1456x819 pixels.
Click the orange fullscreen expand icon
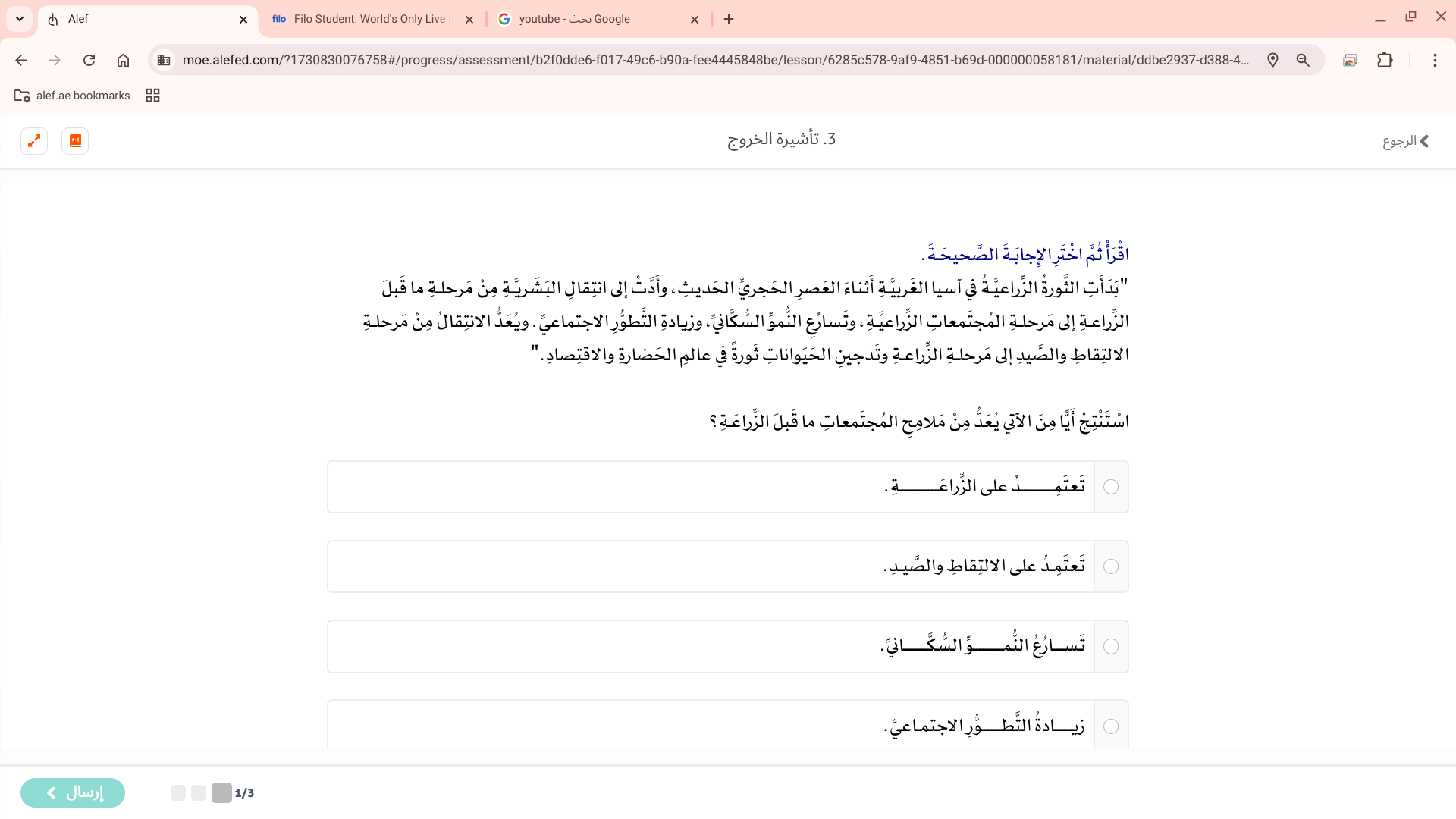point(34,141)
